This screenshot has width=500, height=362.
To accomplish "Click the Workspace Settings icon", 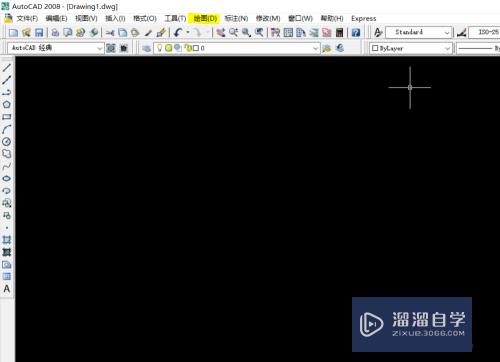I will coord(111,48).
